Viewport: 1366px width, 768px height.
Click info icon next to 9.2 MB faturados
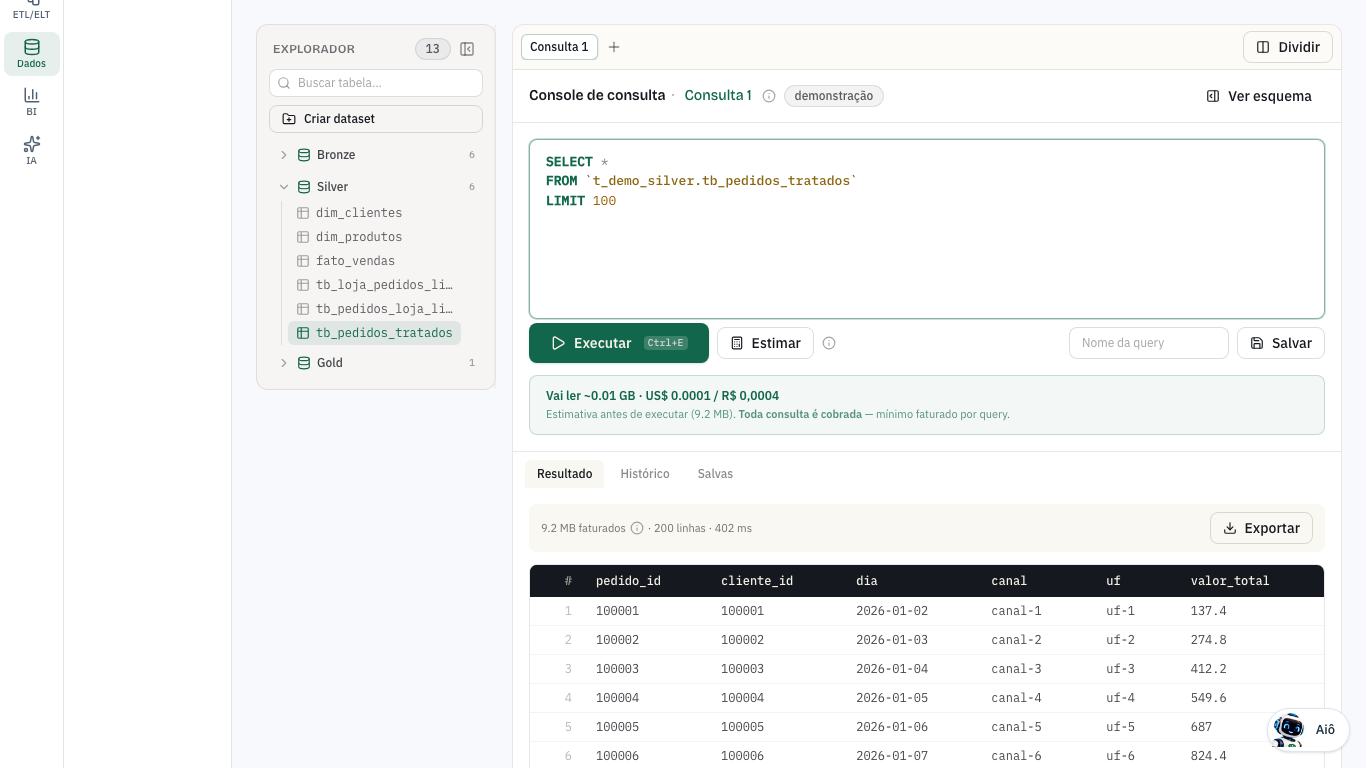coord(637,528)
